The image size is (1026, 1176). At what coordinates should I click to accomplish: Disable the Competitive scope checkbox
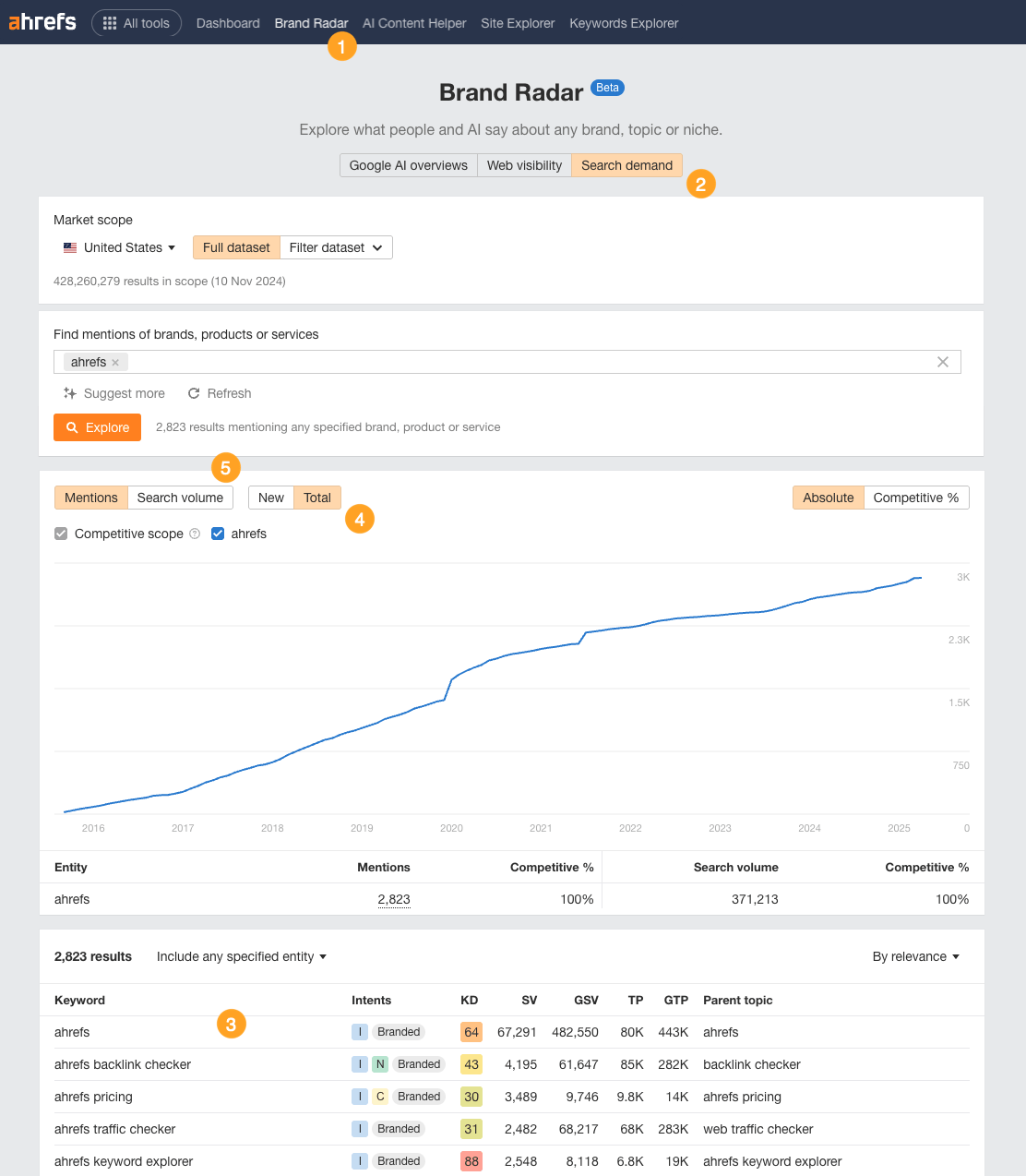click(60, 534)
